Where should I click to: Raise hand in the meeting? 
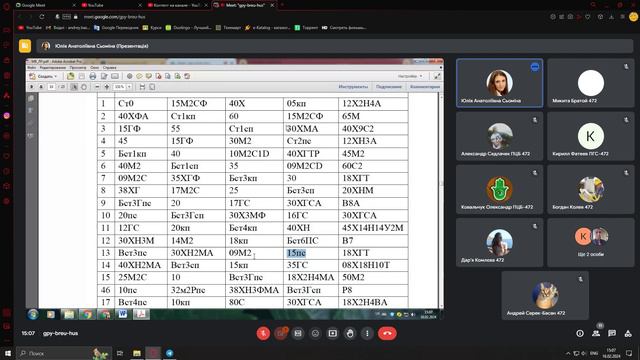pos(350,333)
